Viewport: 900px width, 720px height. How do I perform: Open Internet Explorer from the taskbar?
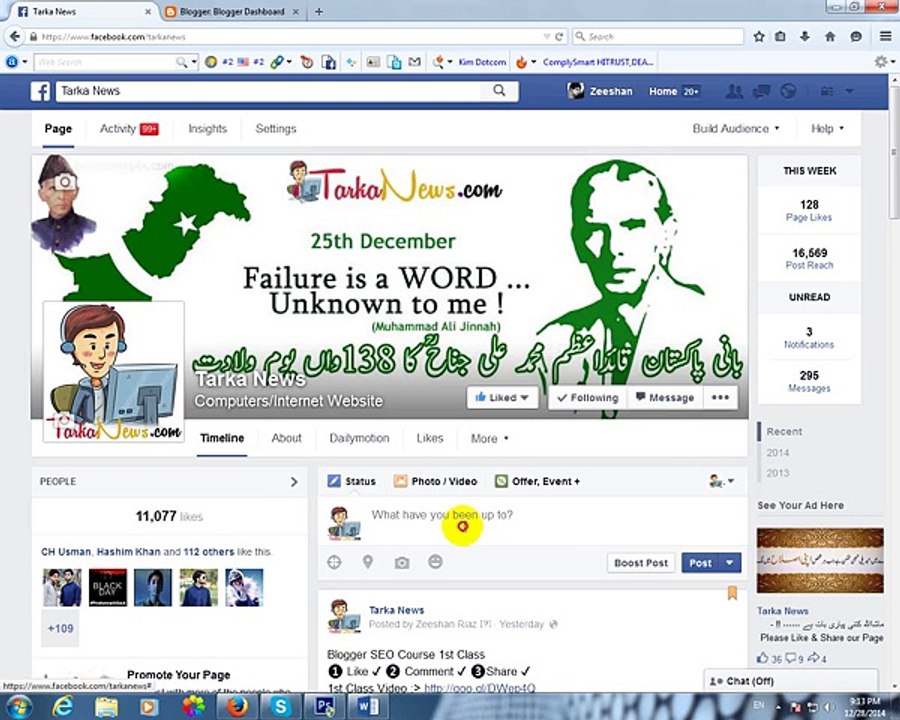tap(63, 706)
